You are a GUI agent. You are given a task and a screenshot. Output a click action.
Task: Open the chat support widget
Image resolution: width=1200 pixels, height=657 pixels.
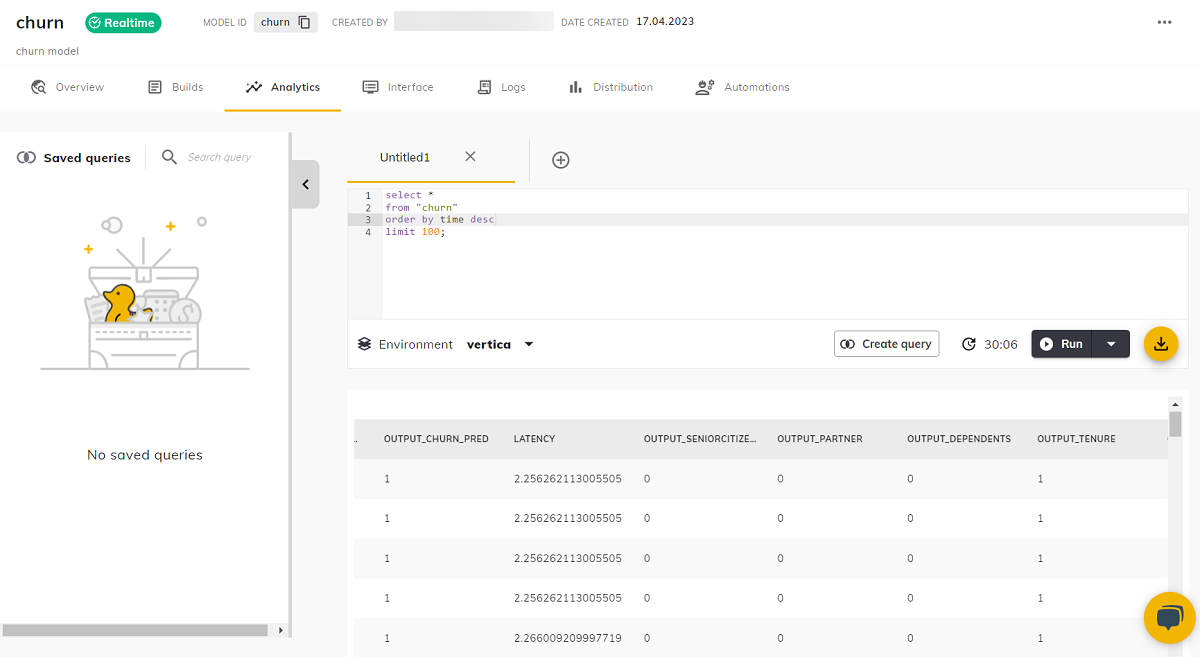(x=1169, y=617)
